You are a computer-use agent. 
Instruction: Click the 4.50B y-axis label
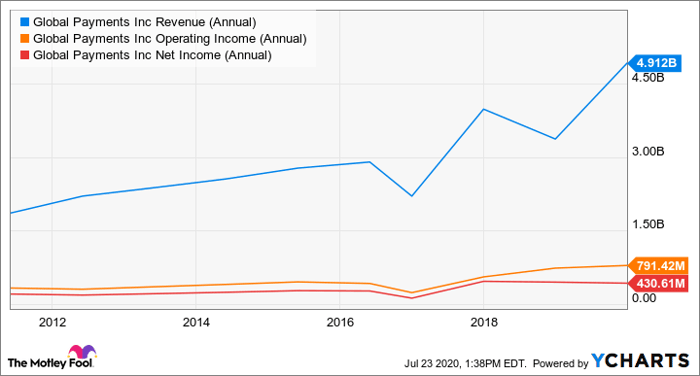pos(648,78)
